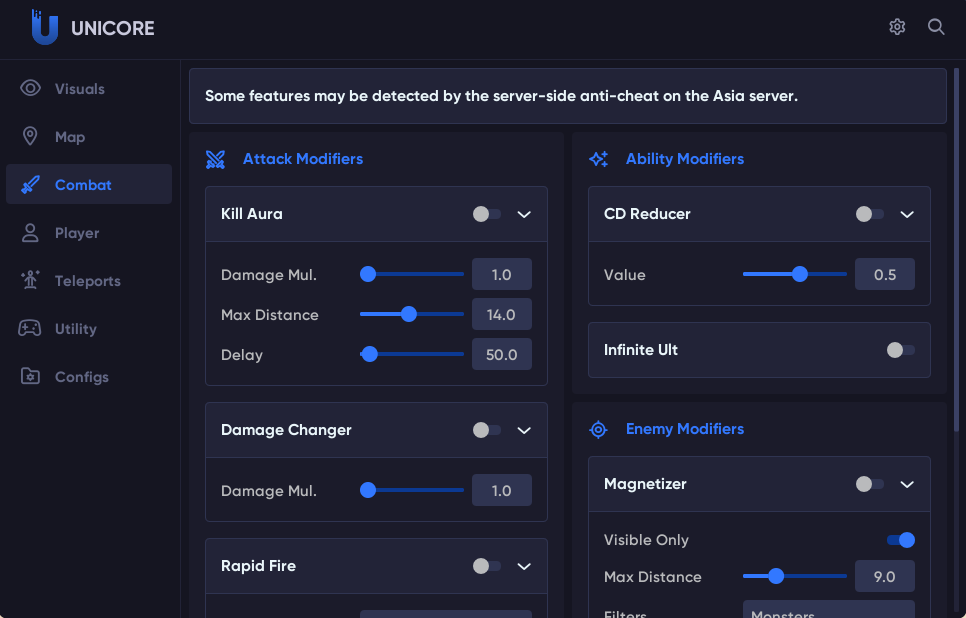Disable the Visible Only switch
966x618 pixels.
coord(901,540)
